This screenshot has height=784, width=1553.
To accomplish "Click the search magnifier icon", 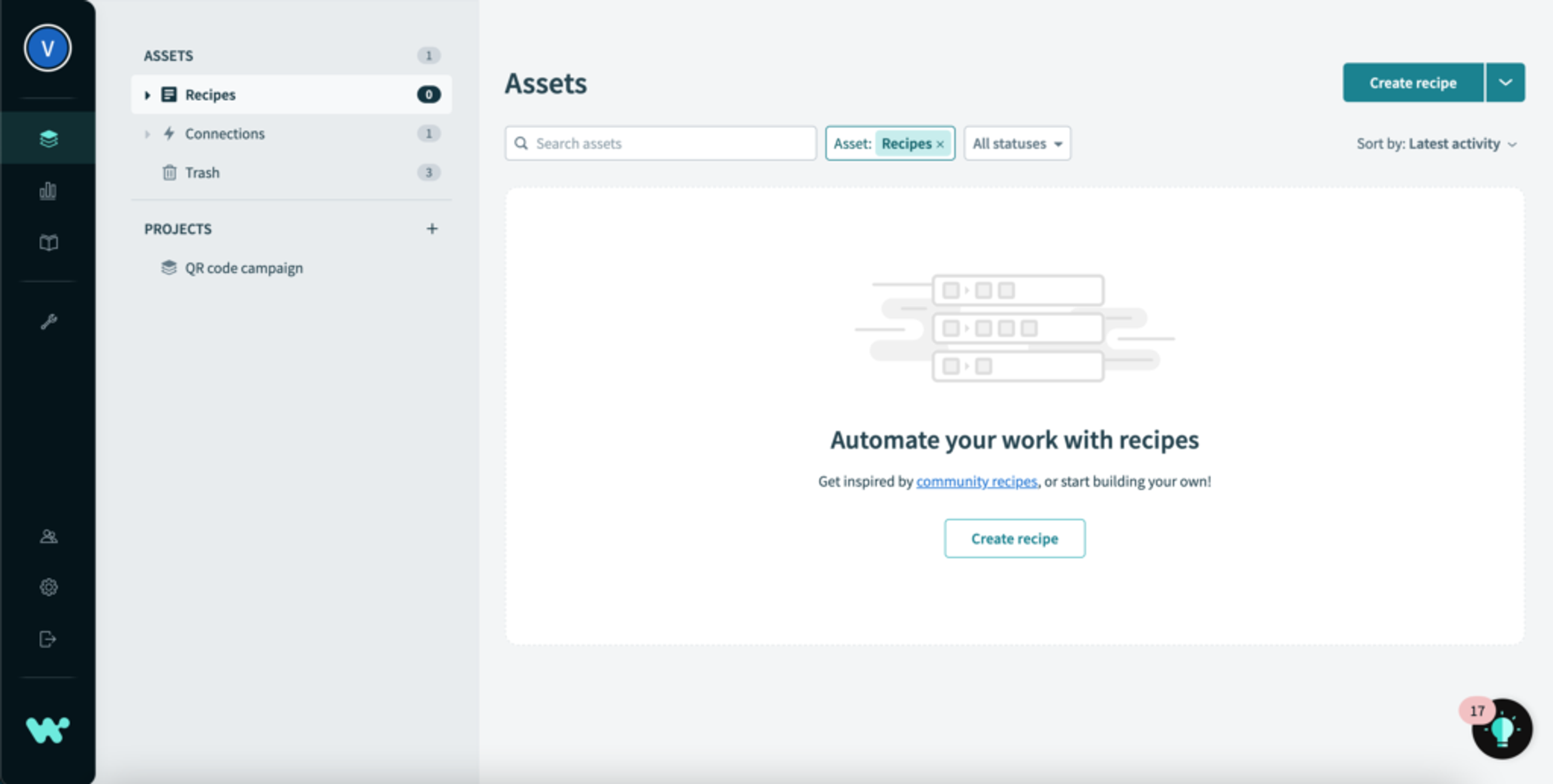I will [x=521, y=144].
